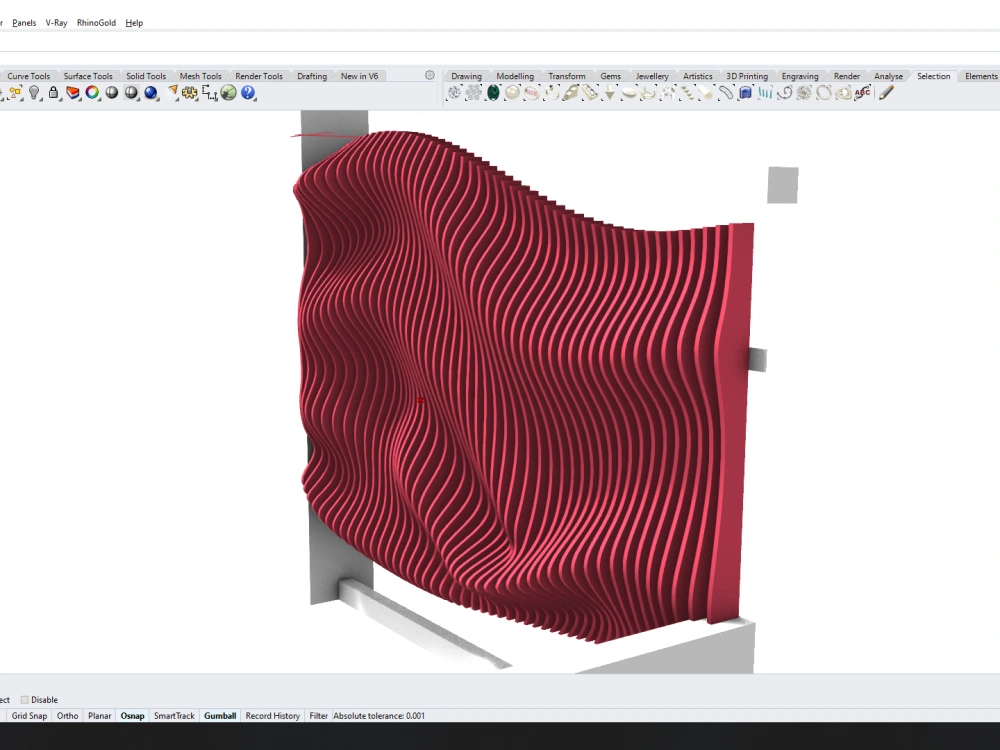Click the light bulb layer visibility icon
The image size is (1000, 750).
click(x=34, y=92)
